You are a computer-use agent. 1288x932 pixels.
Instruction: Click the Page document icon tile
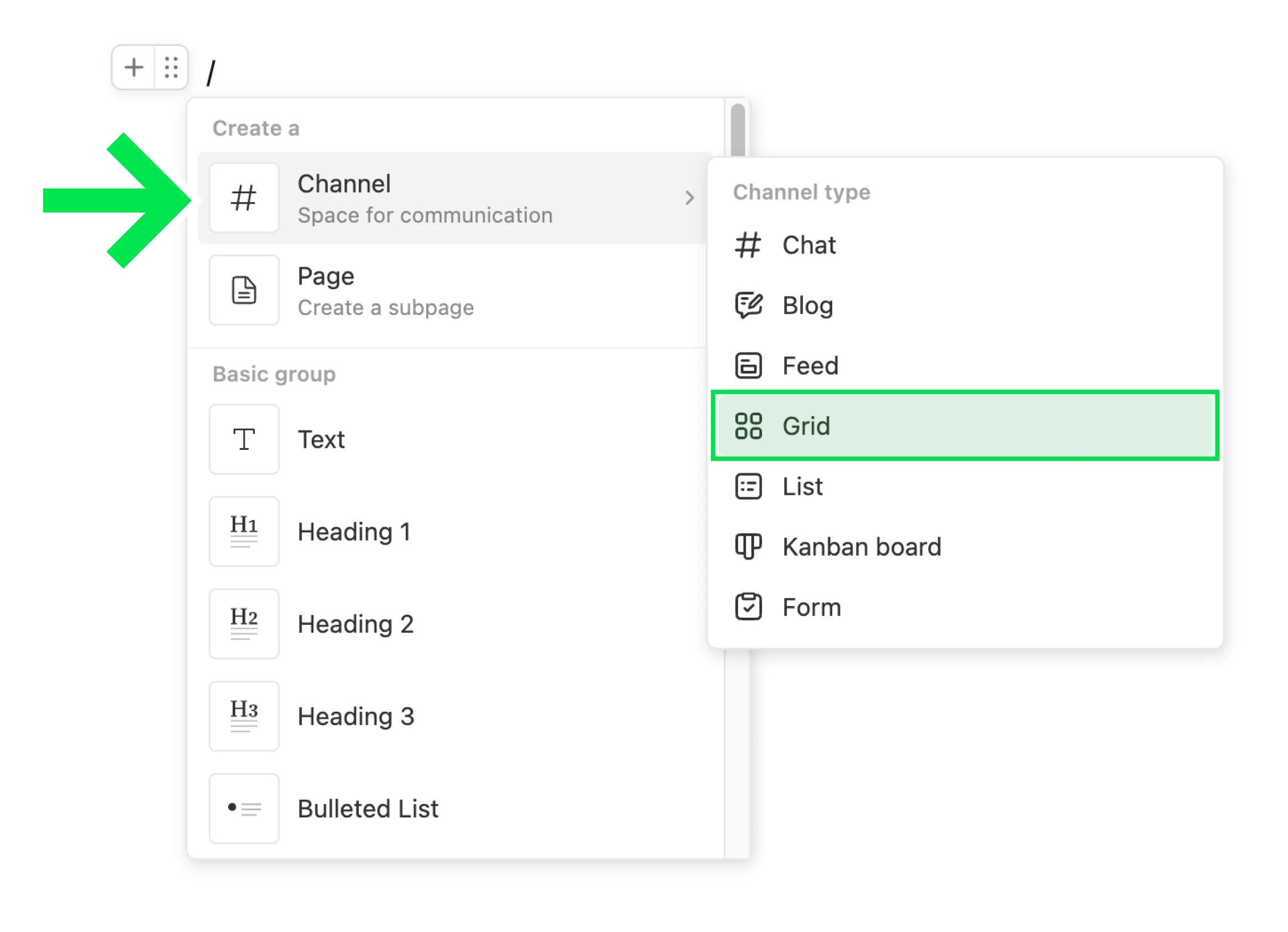point(244,291)
